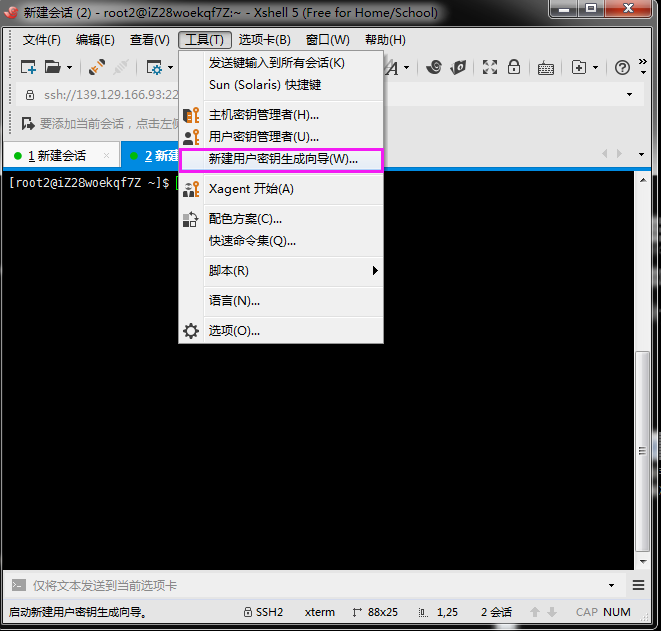Click SSH2 lock status indicator
Screen dimensions: 661x631
pyautogui.click(x=263, y=612)
